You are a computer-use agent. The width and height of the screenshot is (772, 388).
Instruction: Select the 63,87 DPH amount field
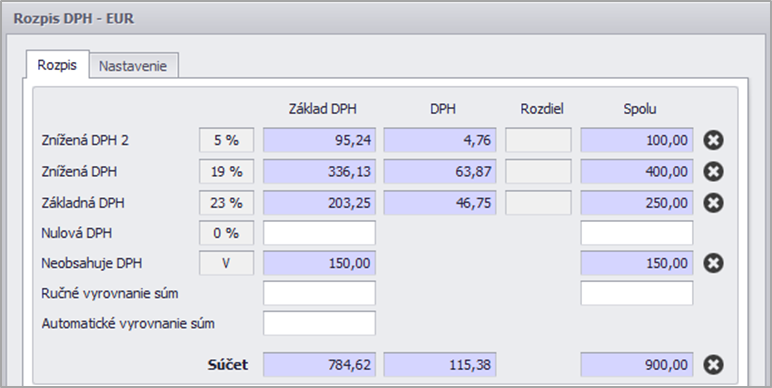pos(440,171)
